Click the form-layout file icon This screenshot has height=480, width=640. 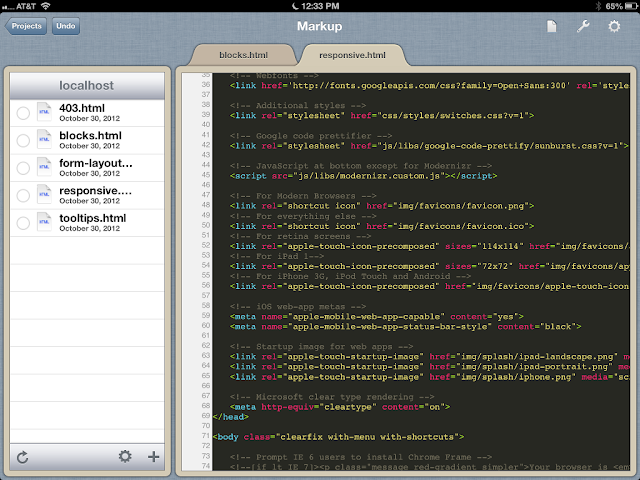tap(44, 167)
